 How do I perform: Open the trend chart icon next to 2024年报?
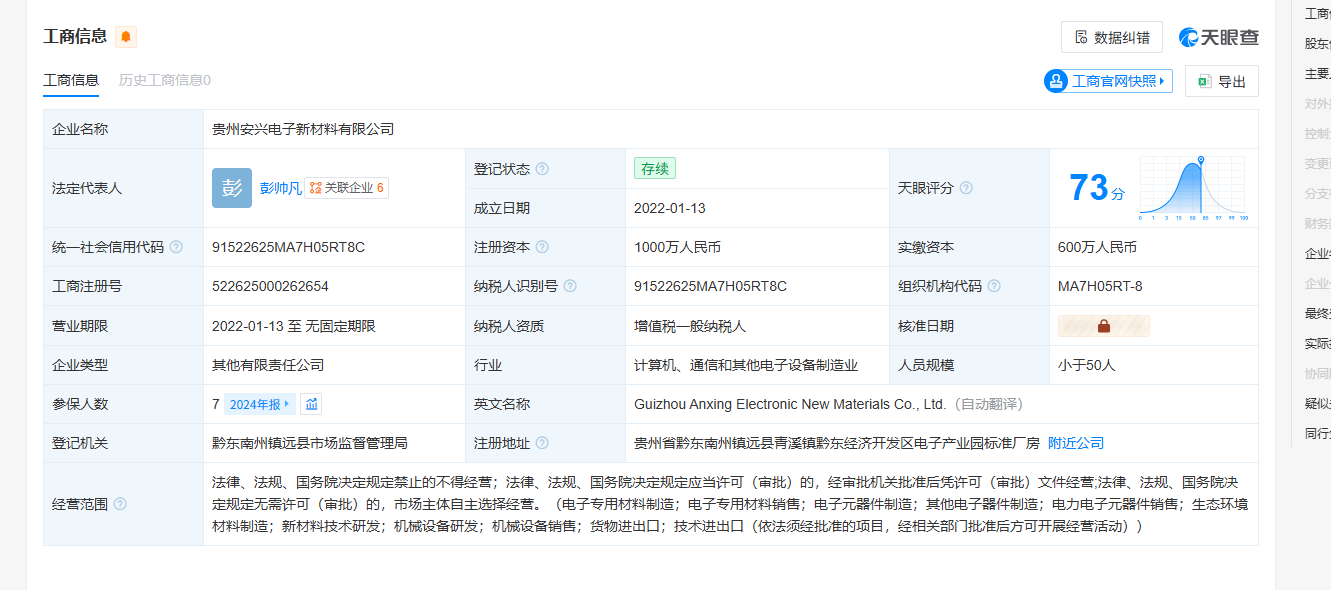[x=312, y=404]
